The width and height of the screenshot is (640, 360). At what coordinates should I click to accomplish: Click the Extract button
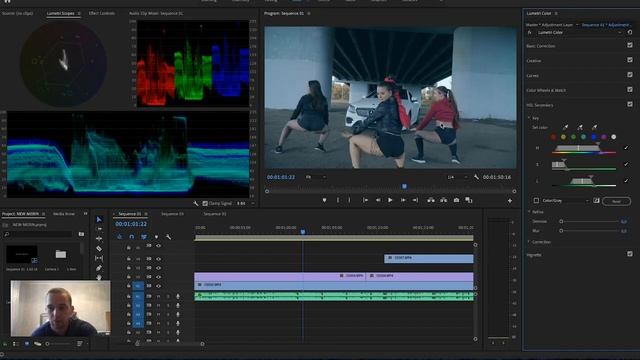click(x=443, y=200)
